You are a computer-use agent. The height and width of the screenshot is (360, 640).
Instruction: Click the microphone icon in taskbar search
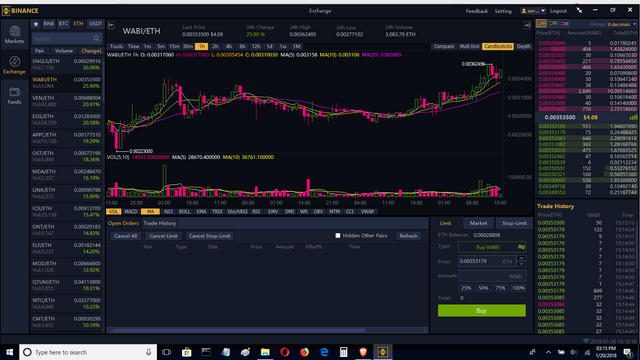[x=149, y=352]
